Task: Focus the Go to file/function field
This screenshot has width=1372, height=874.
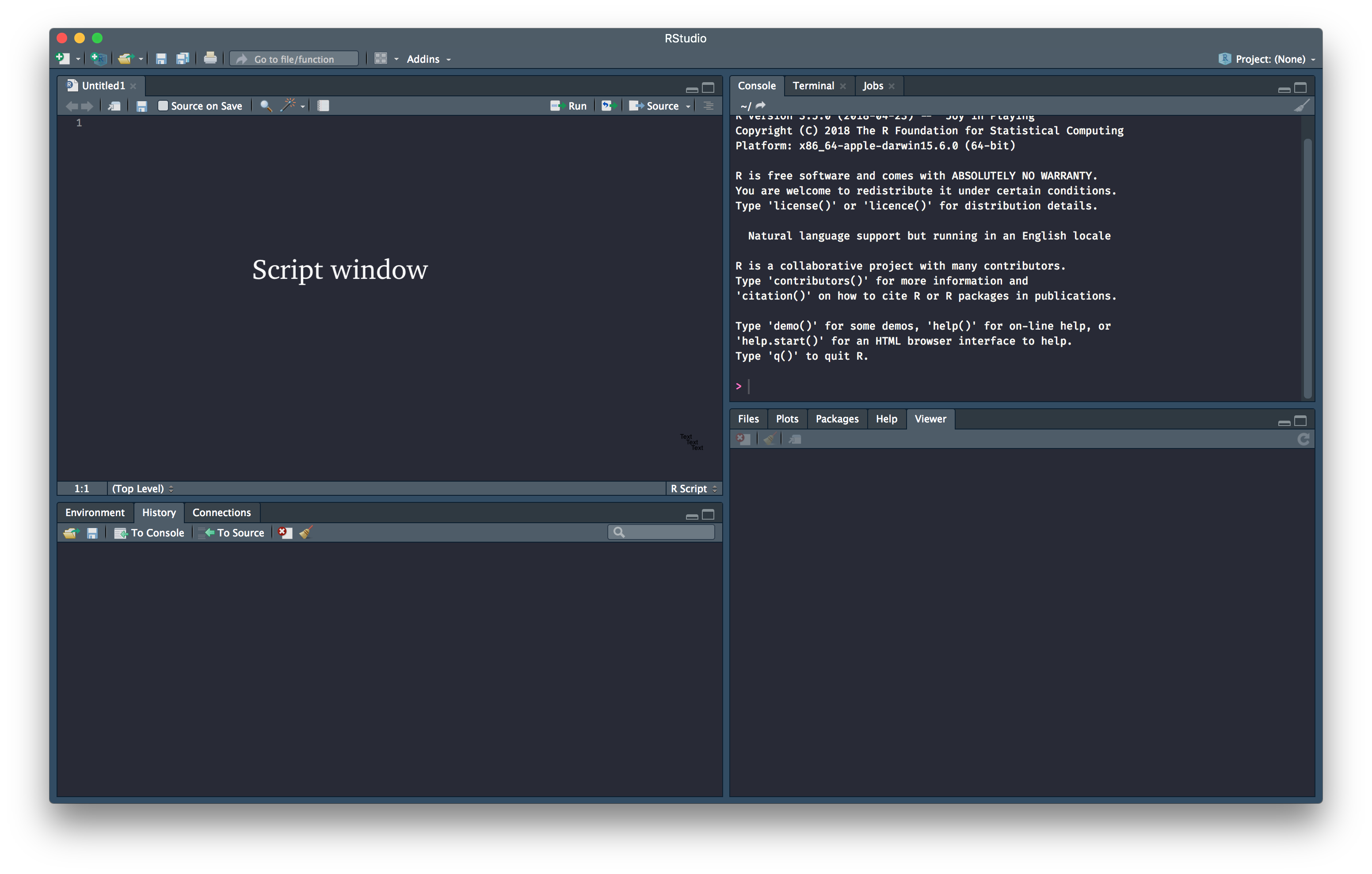Action: pyautogui.click(x=294, y=59)
